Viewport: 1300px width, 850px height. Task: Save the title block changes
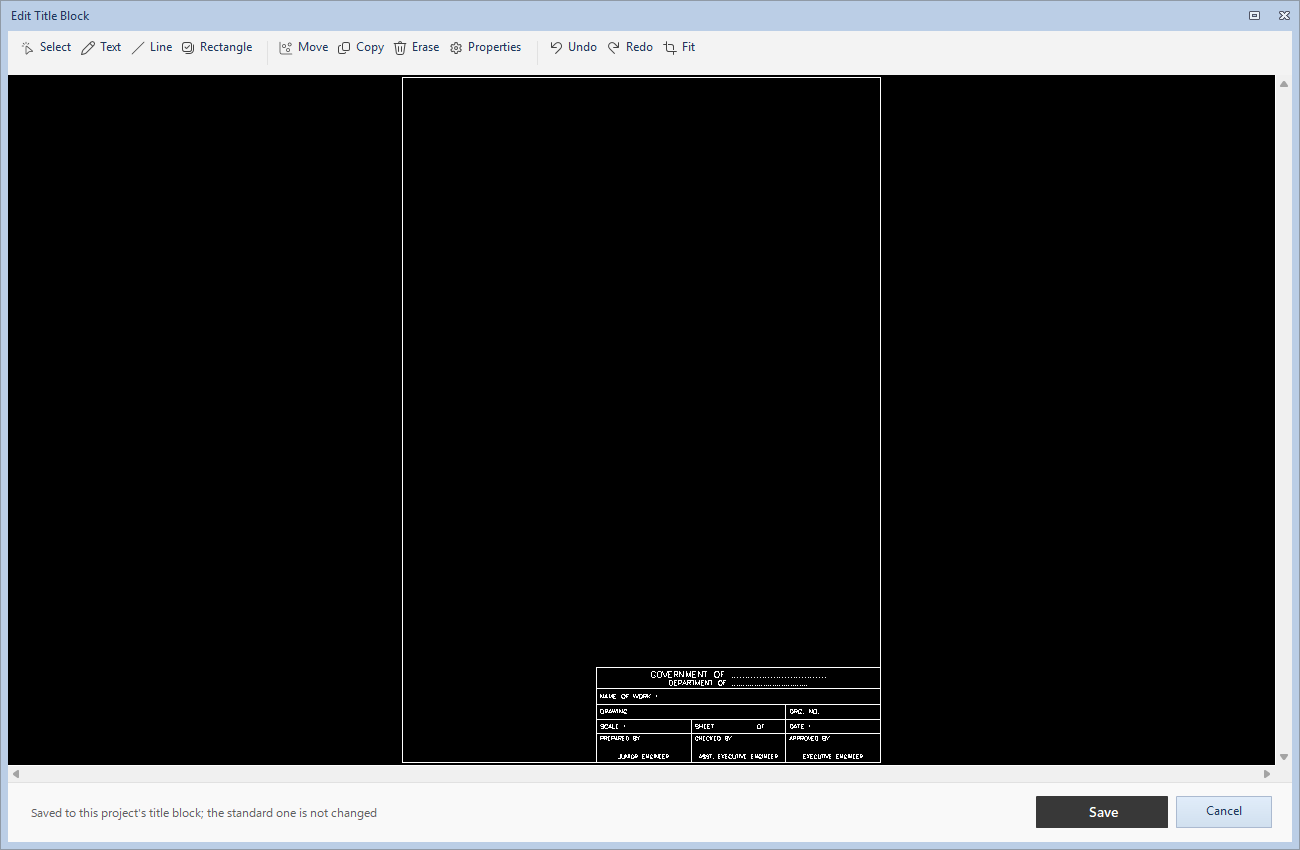(x=1102, y=812)
